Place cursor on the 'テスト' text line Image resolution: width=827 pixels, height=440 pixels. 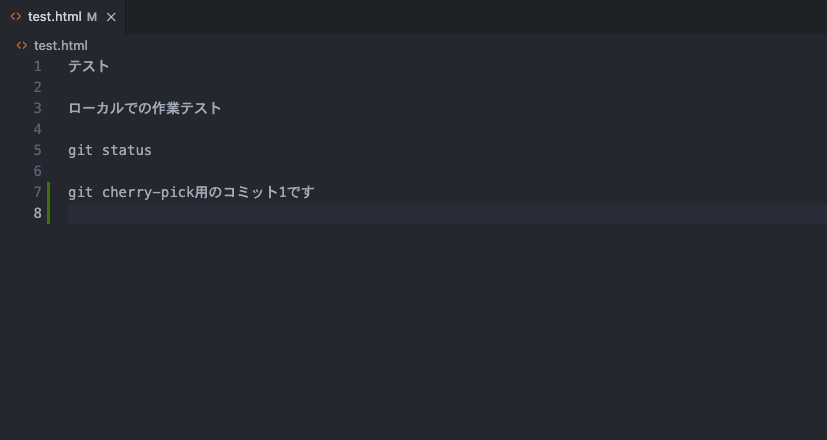[89, 66]
